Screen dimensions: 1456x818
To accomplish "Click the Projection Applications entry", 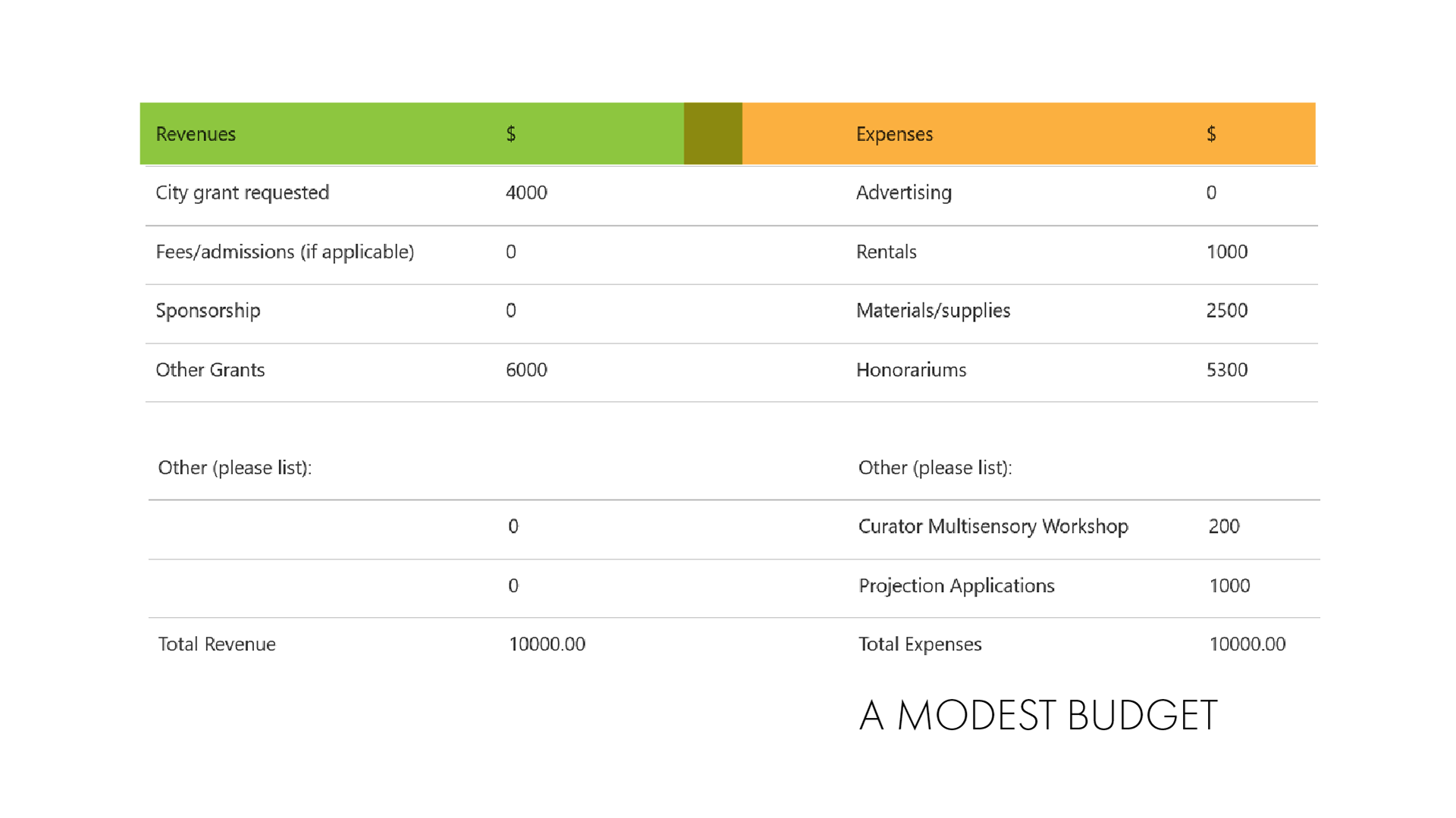I will click(x=956, y=586).
